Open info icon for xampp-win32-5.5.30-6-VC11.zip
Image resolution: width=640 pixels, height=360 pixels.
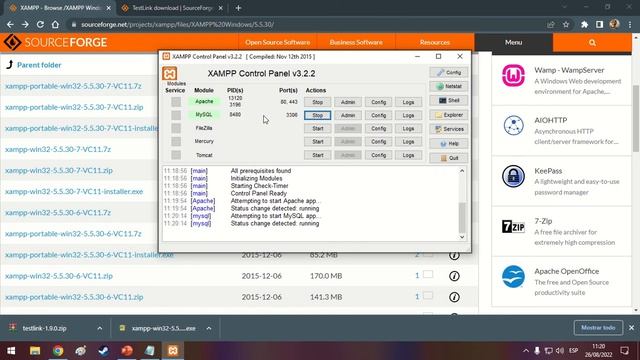click(454, 276)
